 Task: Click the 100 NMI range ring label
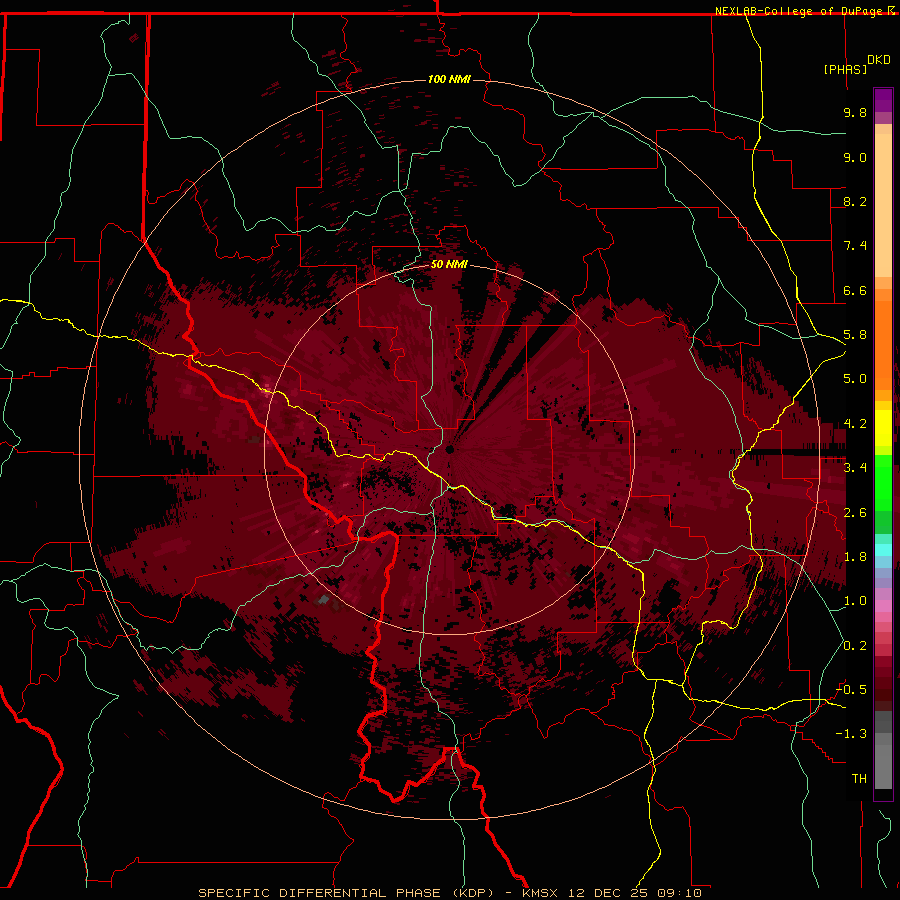[x=449, y=79]
